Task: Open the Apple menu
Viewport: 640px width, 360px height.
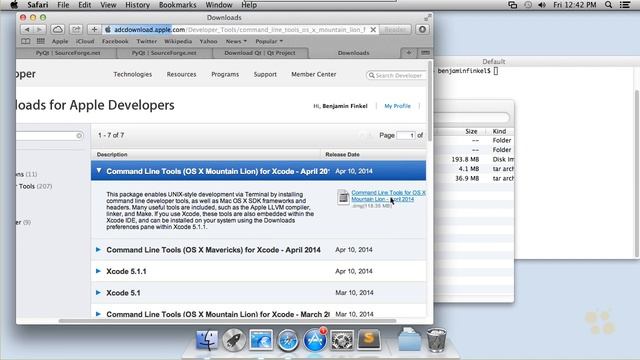Action: point(13,5)
